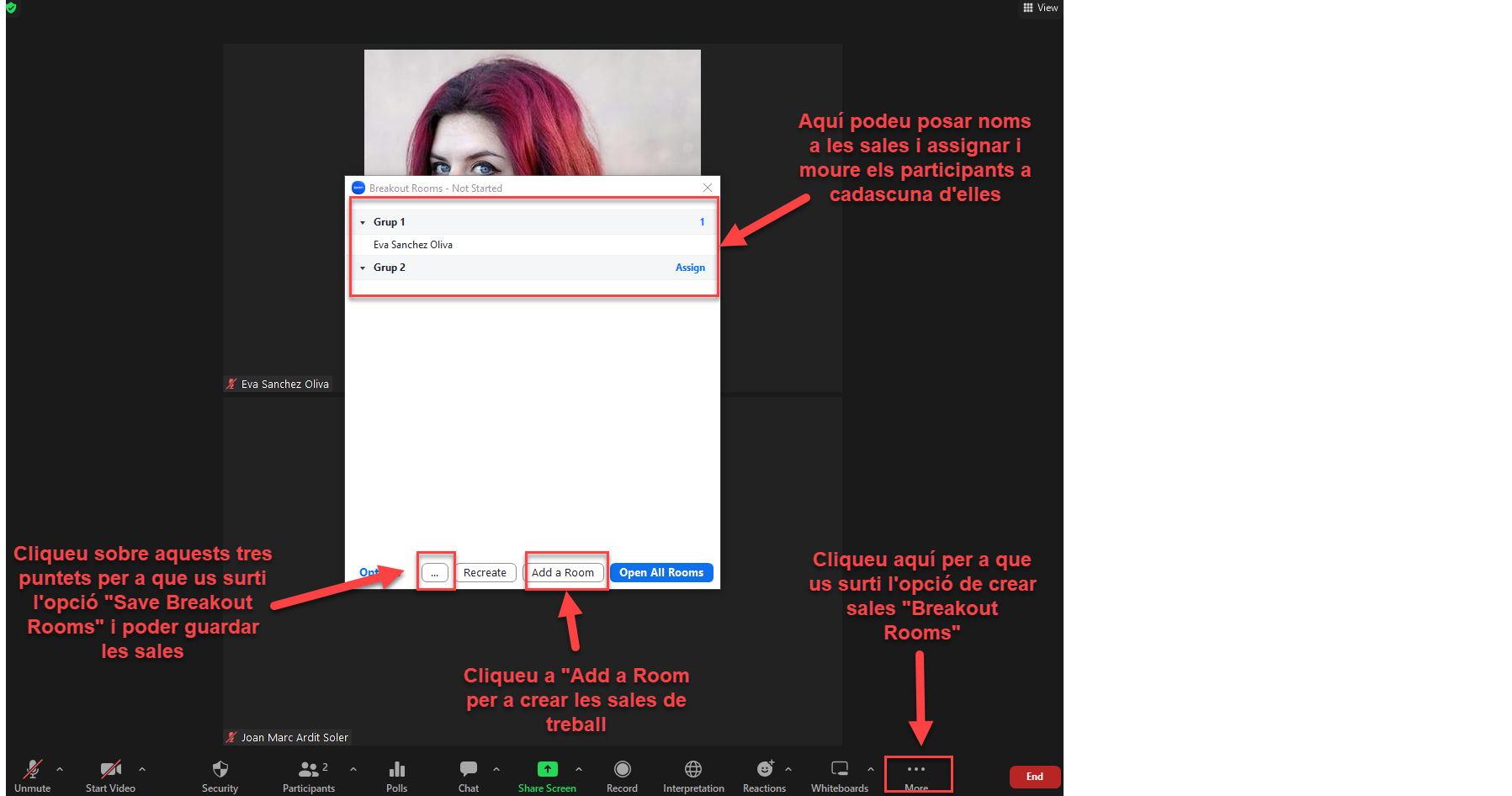The height and width of the screenshot is (796, 1512).
Task: Open Polls from the toolbar
Action: [396, 774]
